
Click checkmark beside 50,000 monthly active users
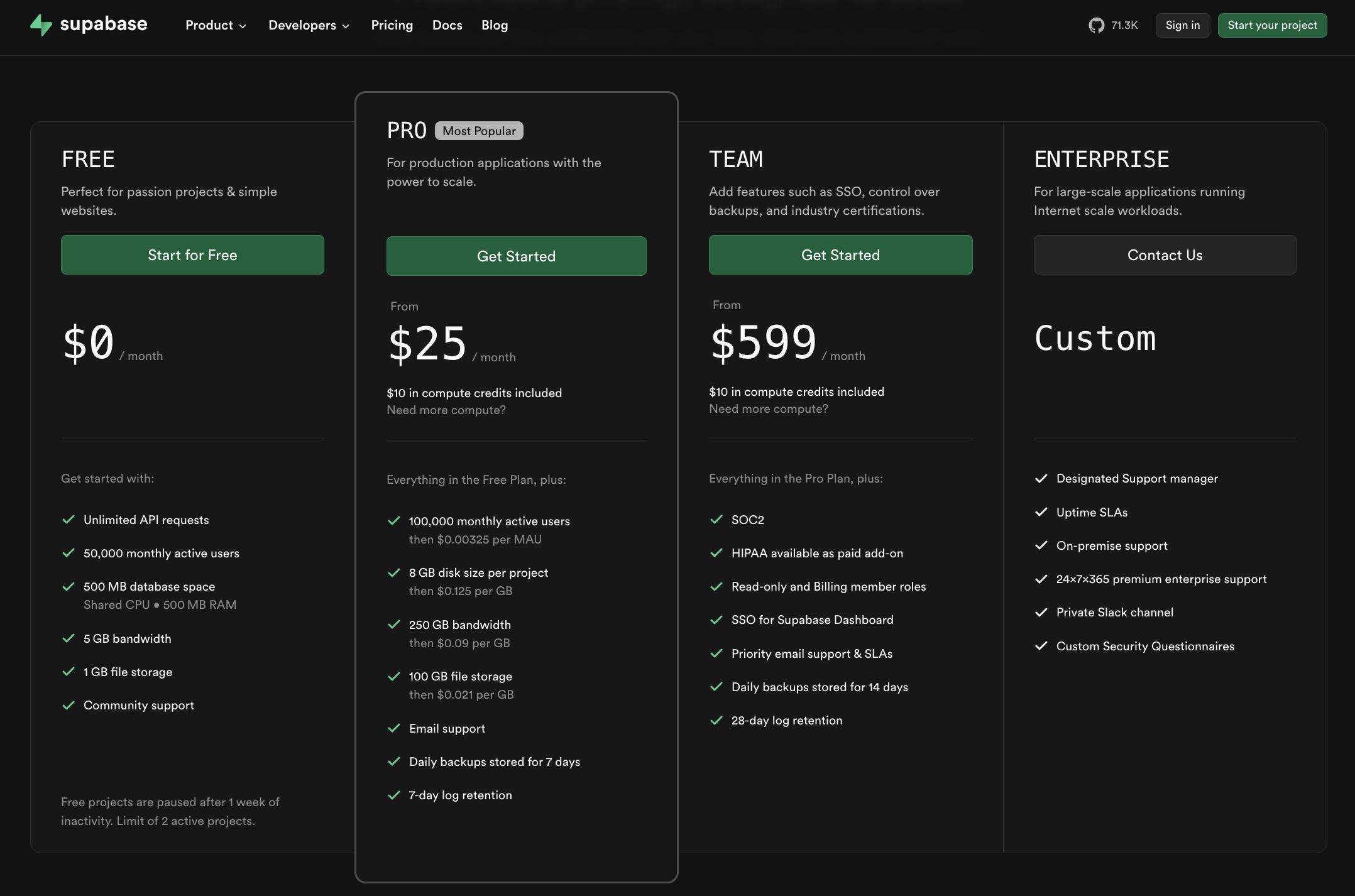pos(69,553)
